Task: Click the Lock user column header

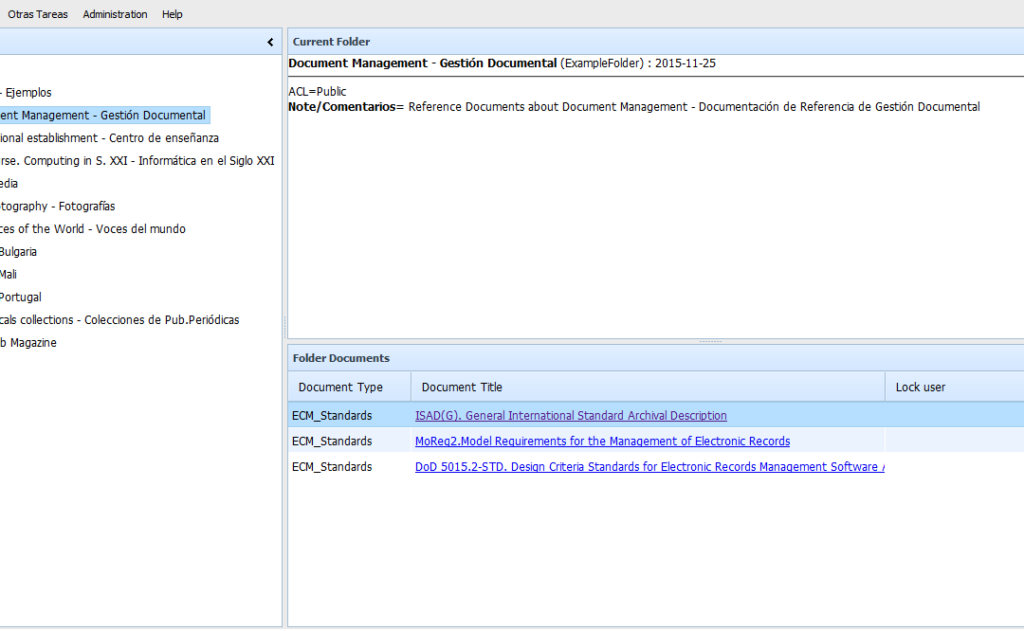Action: 920,387
